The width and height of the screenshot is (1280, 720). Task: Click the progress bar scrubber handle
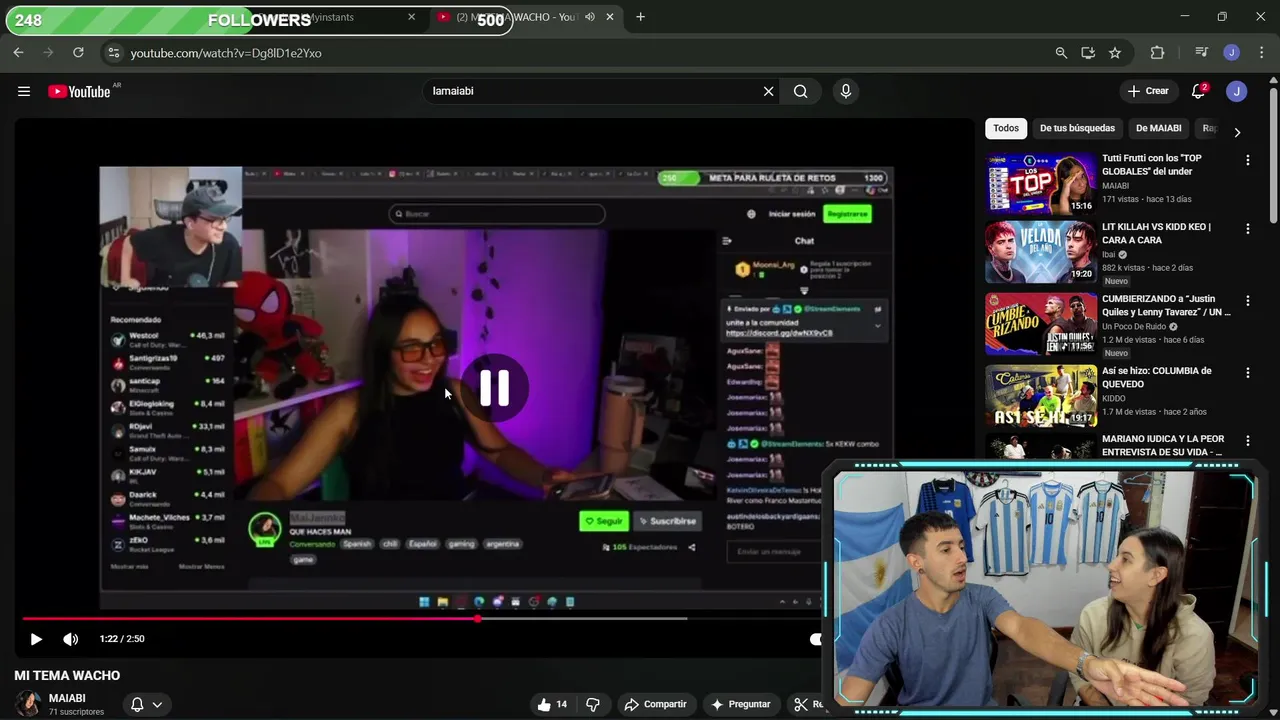click(x=478, y=619)
